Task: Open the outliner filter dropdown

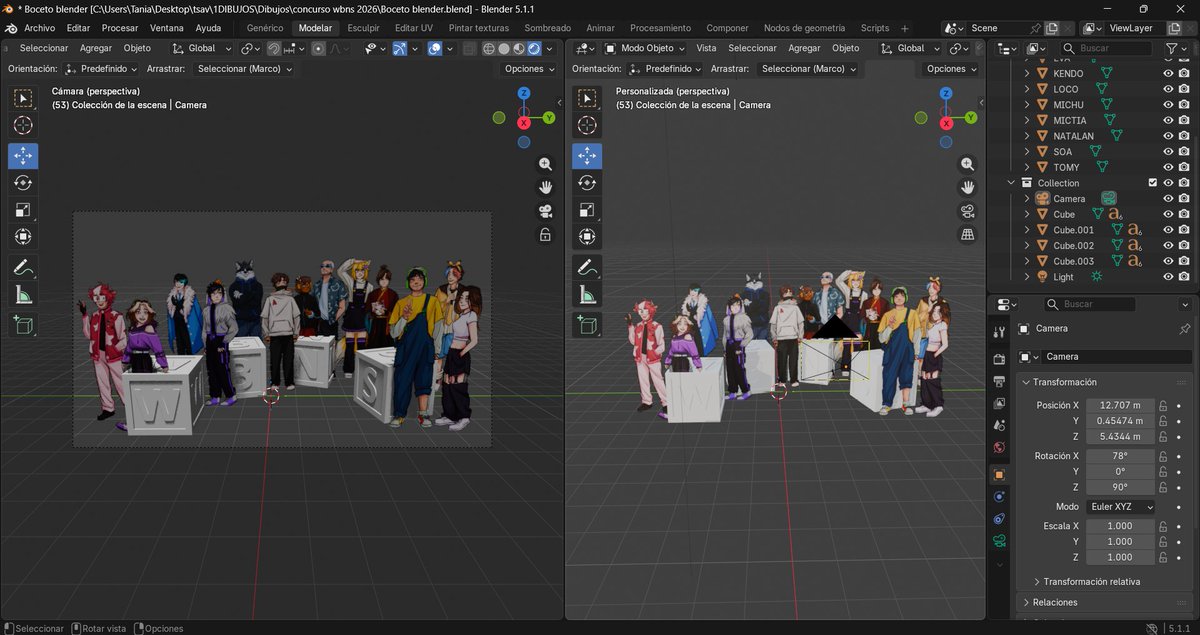Action: click(1176, 48)
